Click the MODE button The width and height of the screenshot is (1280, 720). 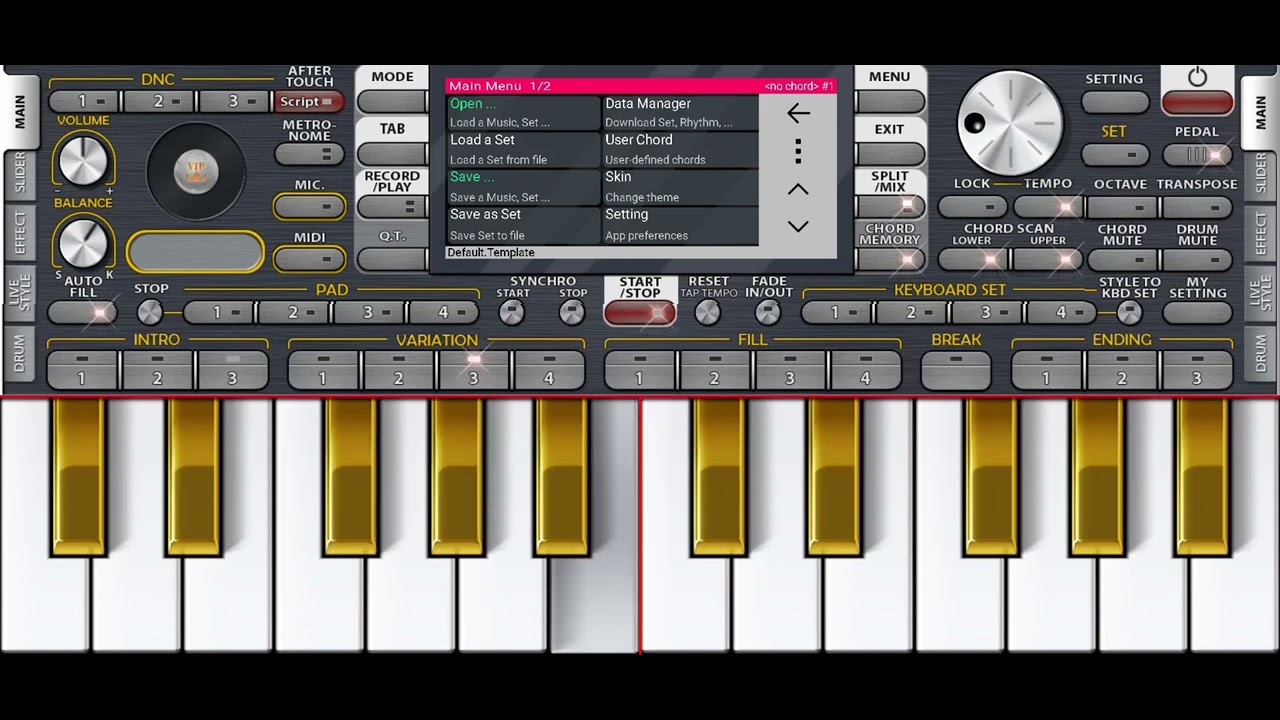coord(392,101)
